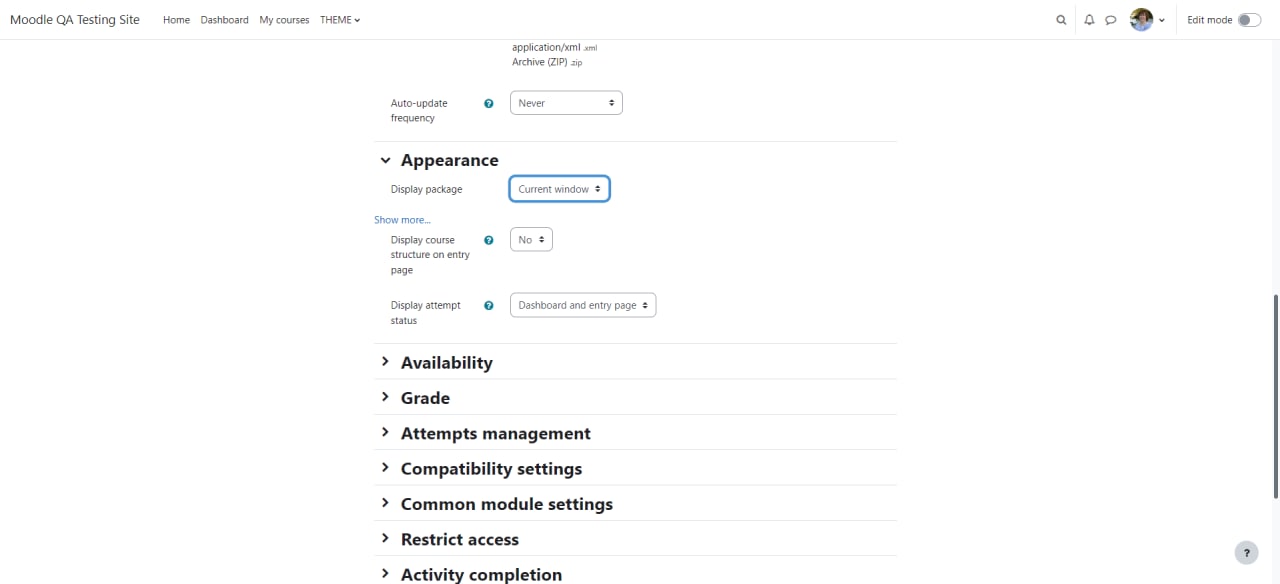Open the notifications bell
This screenshot has height=584, width=1280.
pyautogui.click(x=1089, y=20)
